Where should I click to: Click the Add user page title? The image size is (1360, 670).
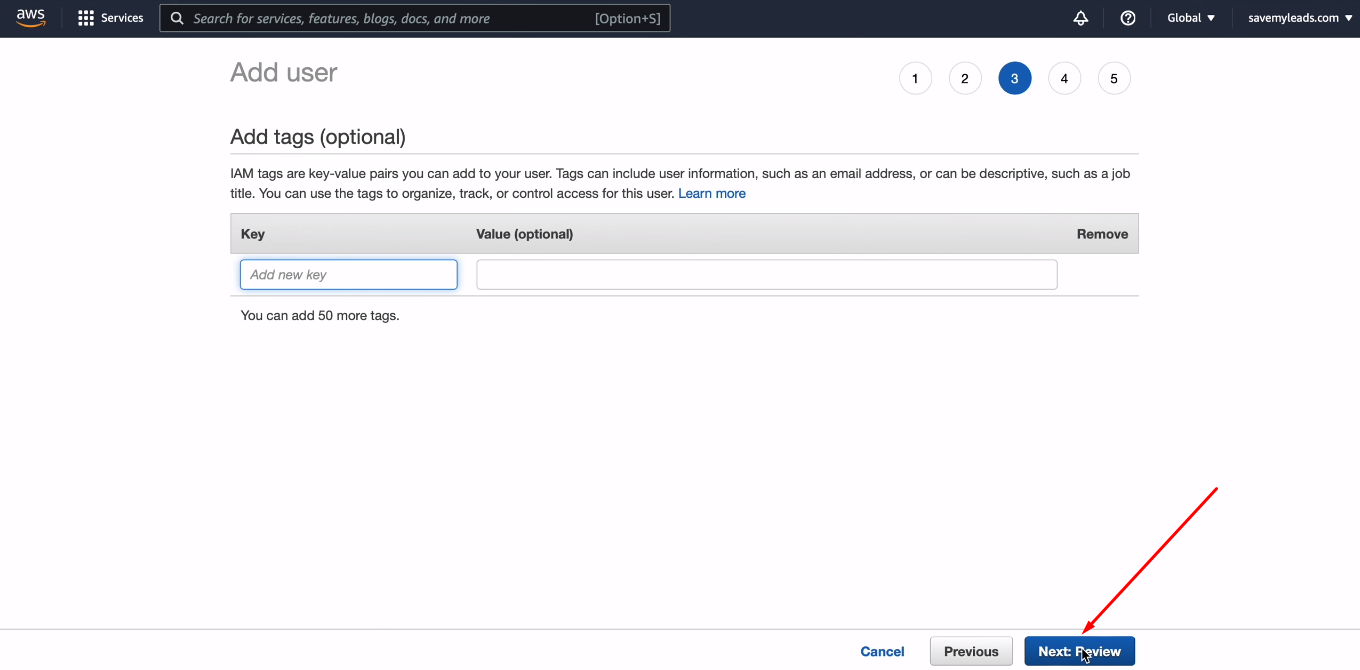[284, 73]
